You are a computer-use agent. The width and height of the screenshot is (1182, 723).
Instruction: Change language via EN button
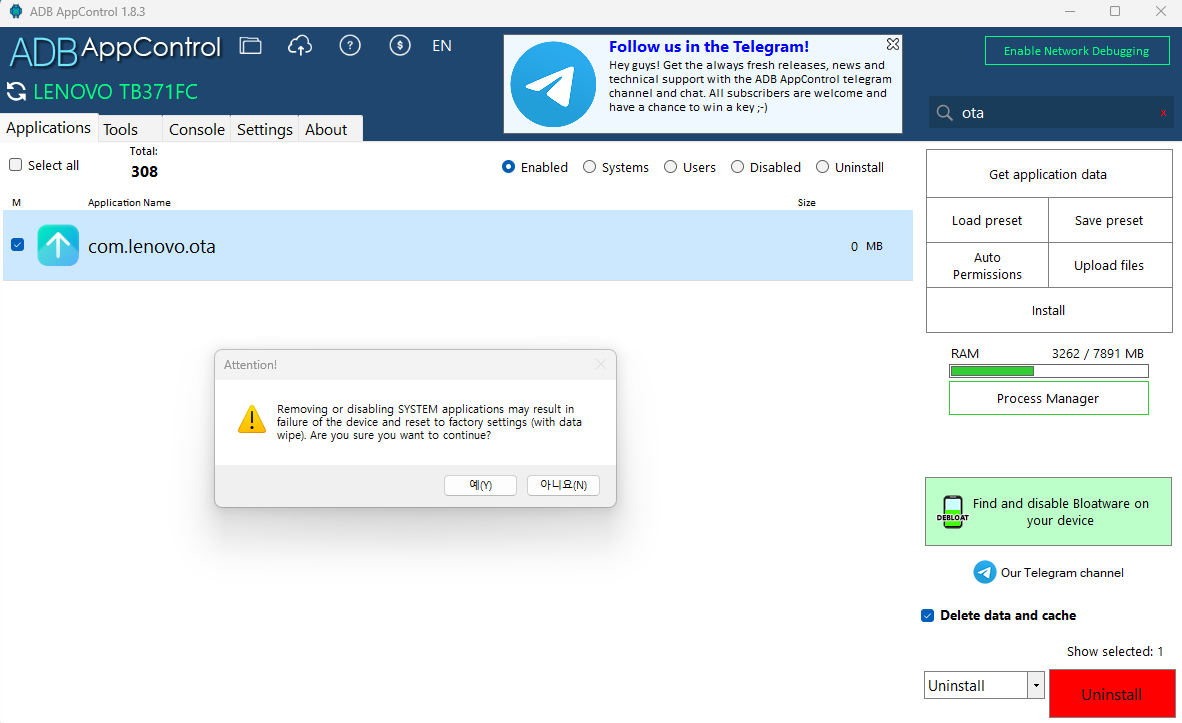tap(442, 46)
